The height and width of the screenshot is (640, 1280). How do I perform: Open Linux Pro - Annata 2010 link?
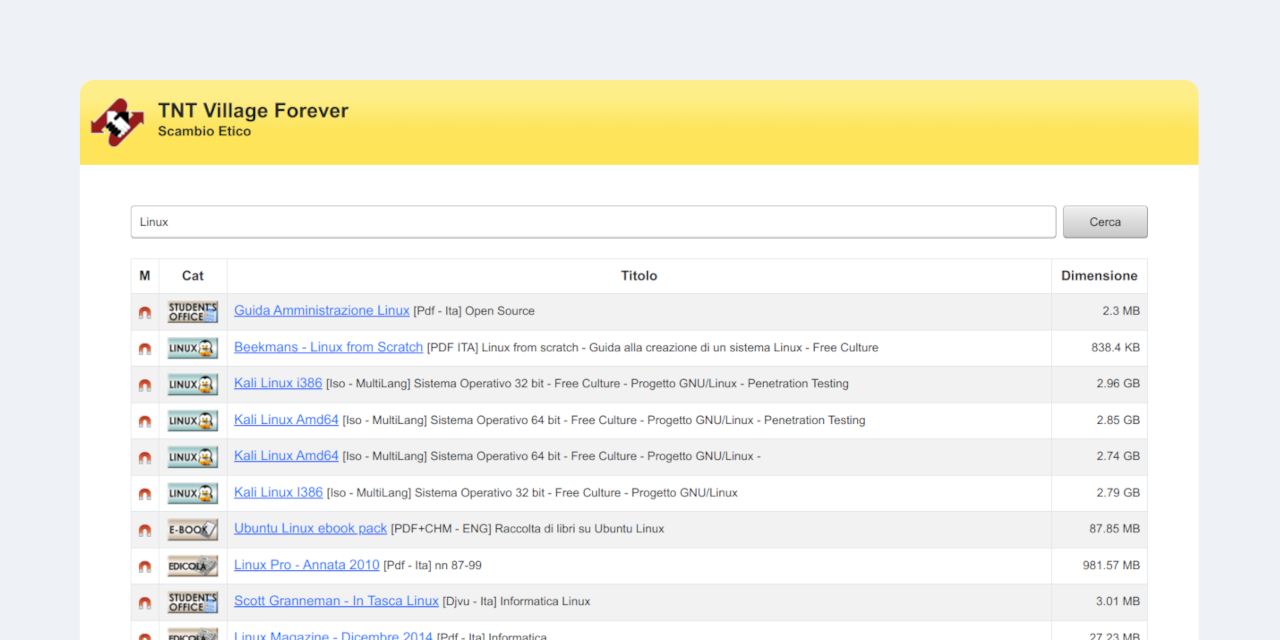[x=306, y=565]
